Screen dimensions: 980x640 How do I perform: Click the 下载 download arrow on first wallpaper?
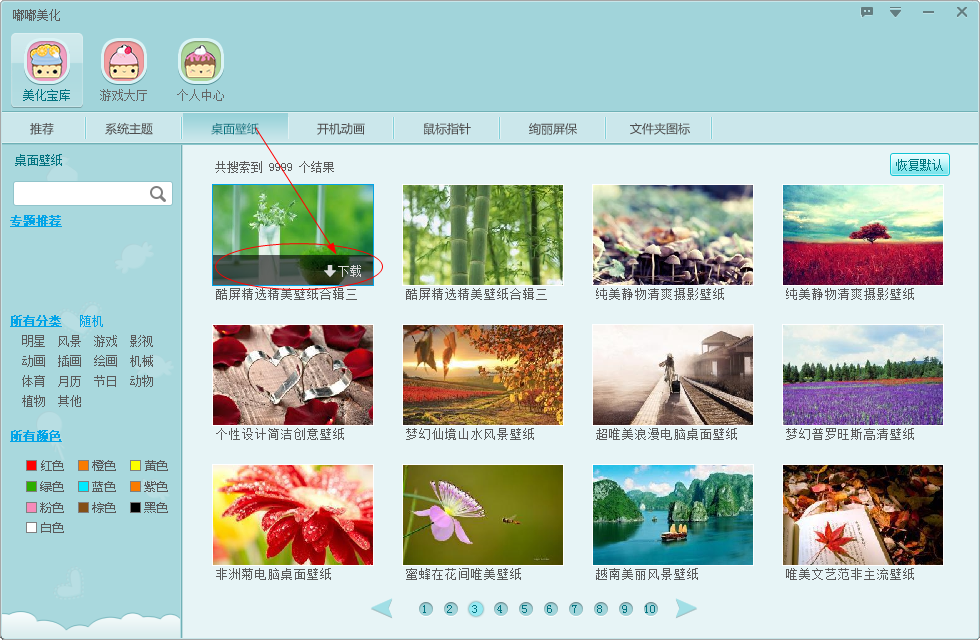[x=331, y=271]
